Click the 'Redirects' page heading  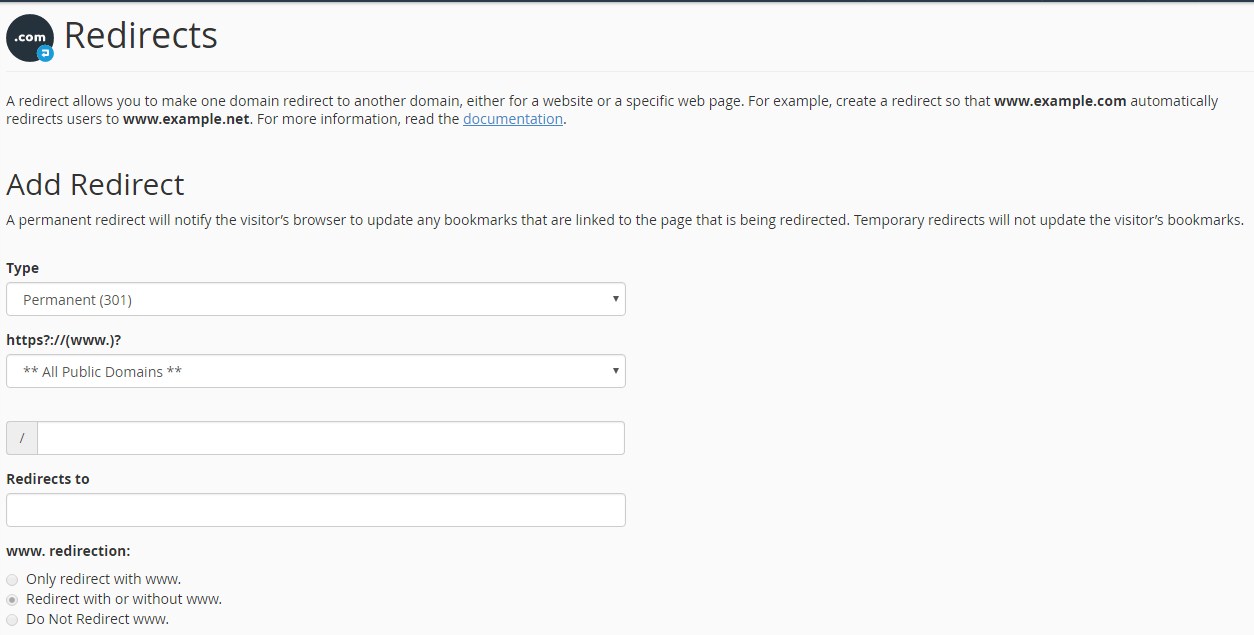(x=140, y=35)
